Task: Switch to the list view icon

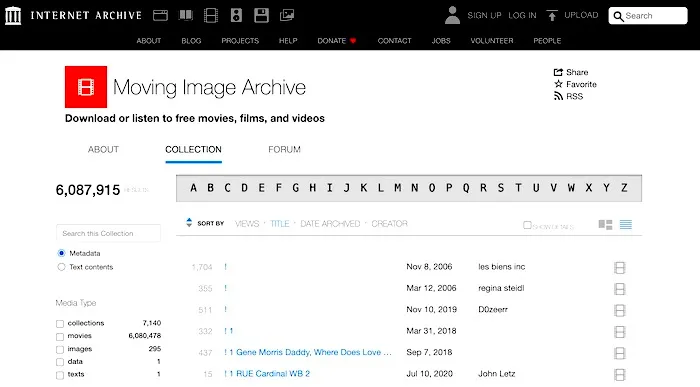Action: (626, 225)
